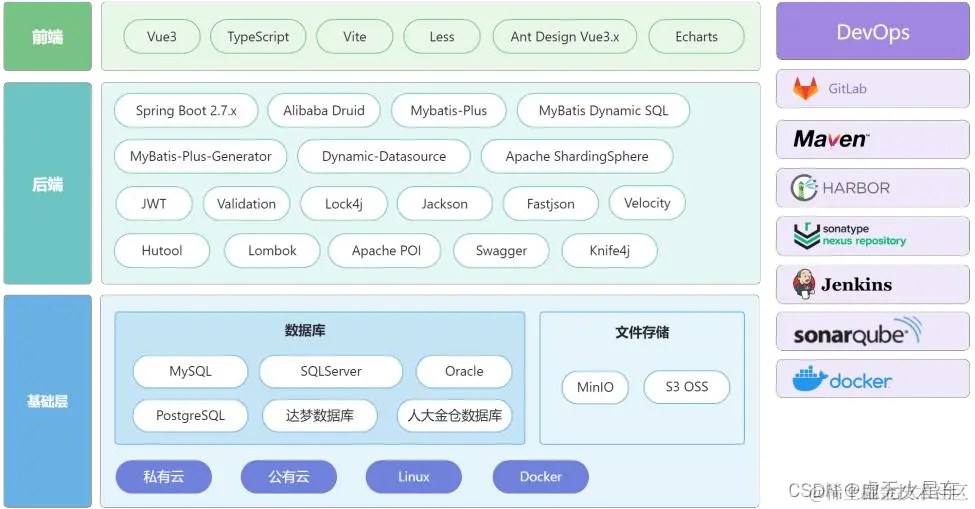This screenshot has height=509, width=975.
Task: Click the Swagger pill
Action: point(501,250)
